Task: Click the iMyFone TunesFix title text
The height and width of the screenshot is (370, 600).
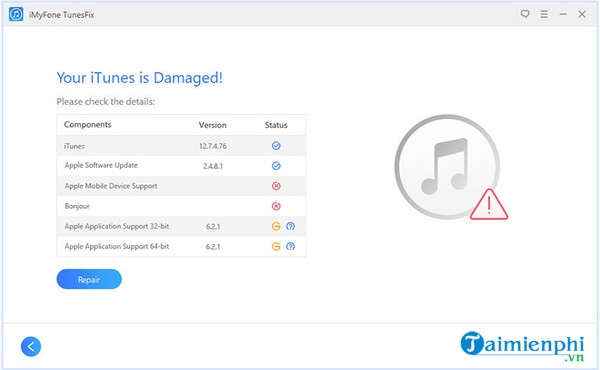Action: [62, 15]
